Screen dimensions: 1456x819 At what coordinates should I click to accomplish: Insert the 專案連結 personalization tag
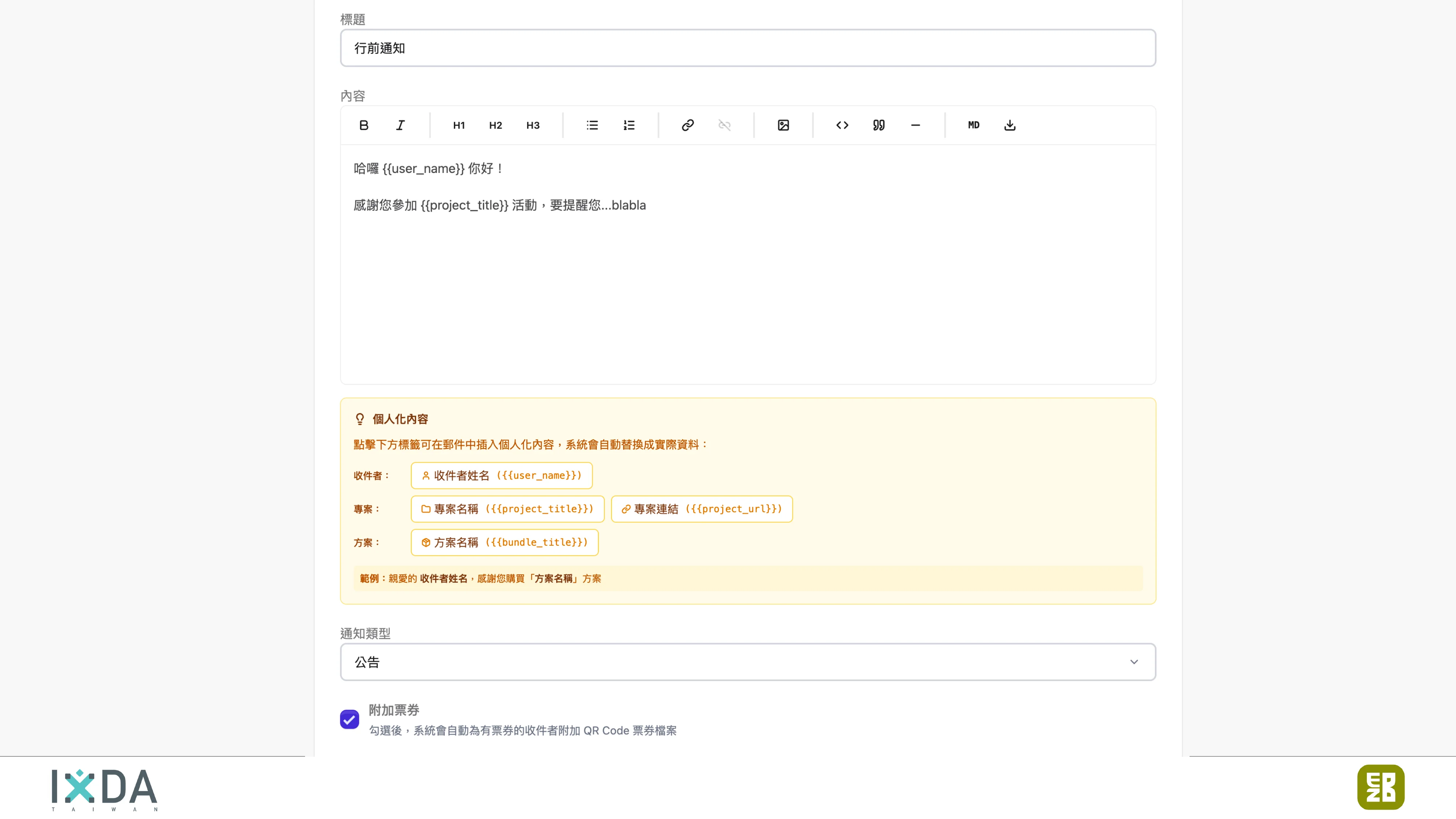pos(701,509)
